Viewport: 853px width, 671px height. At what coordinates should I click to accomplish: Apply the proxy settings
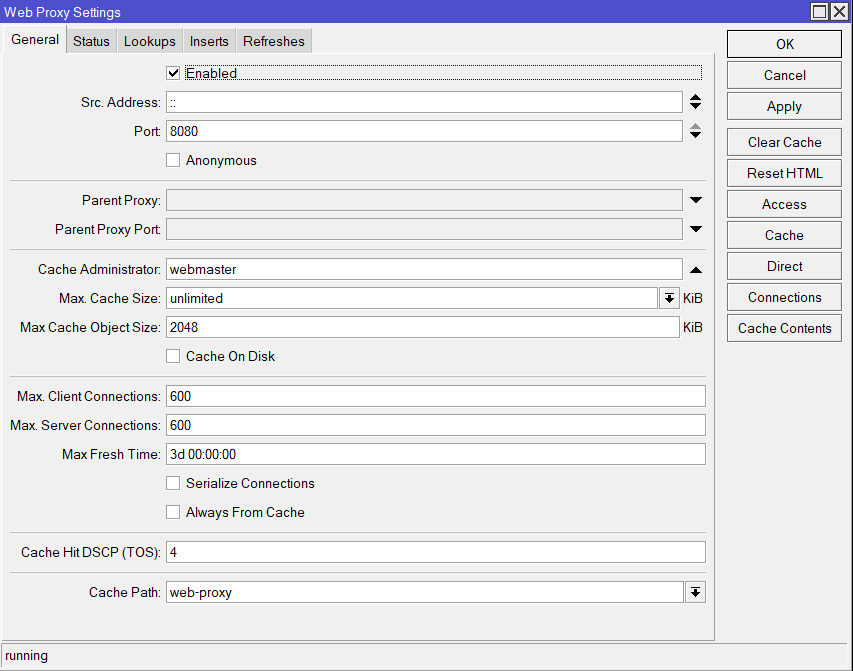pos(783,106)
